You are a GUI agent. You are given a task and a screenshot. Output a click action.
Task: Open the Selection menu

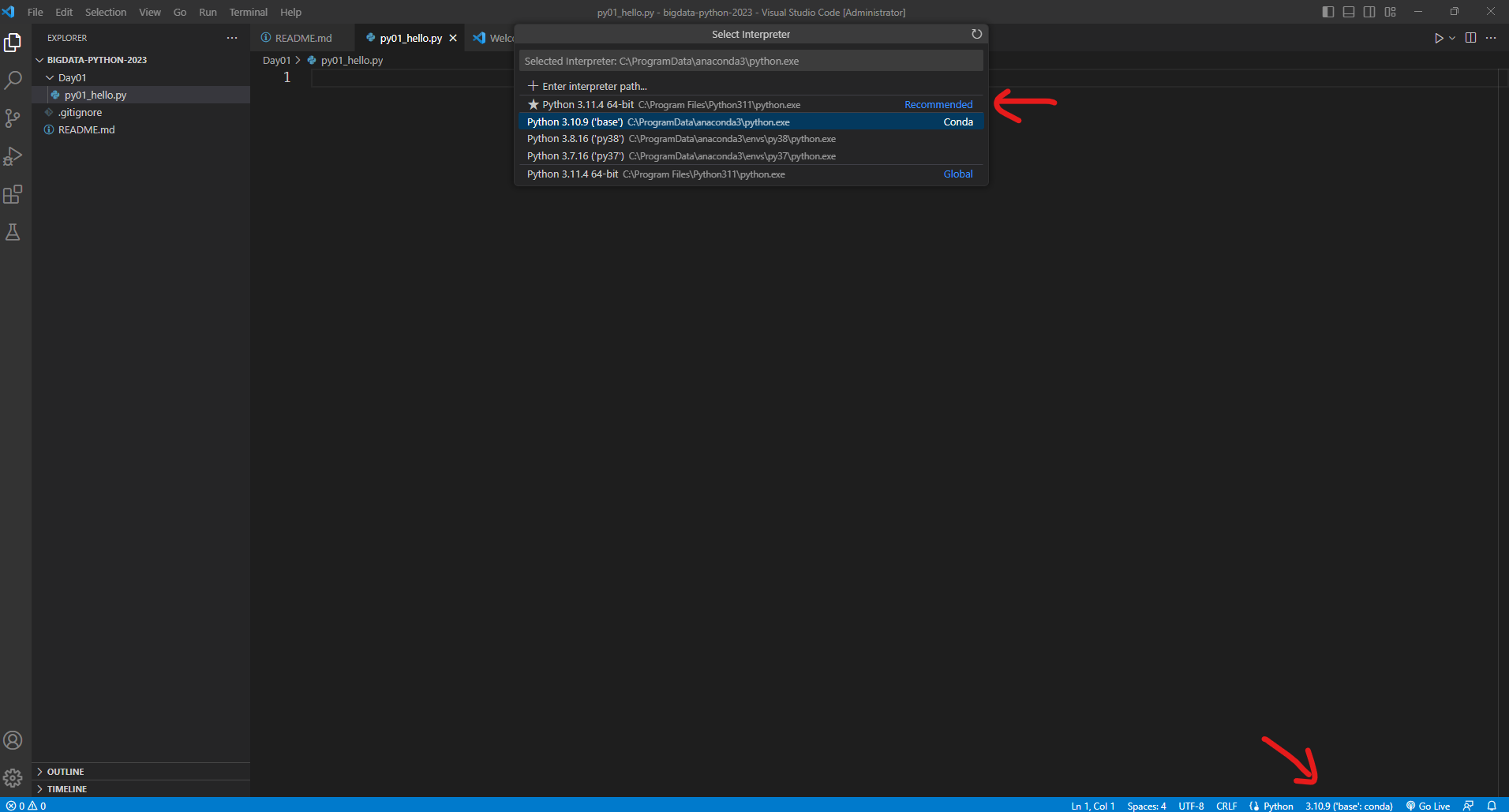pos(106,12)
